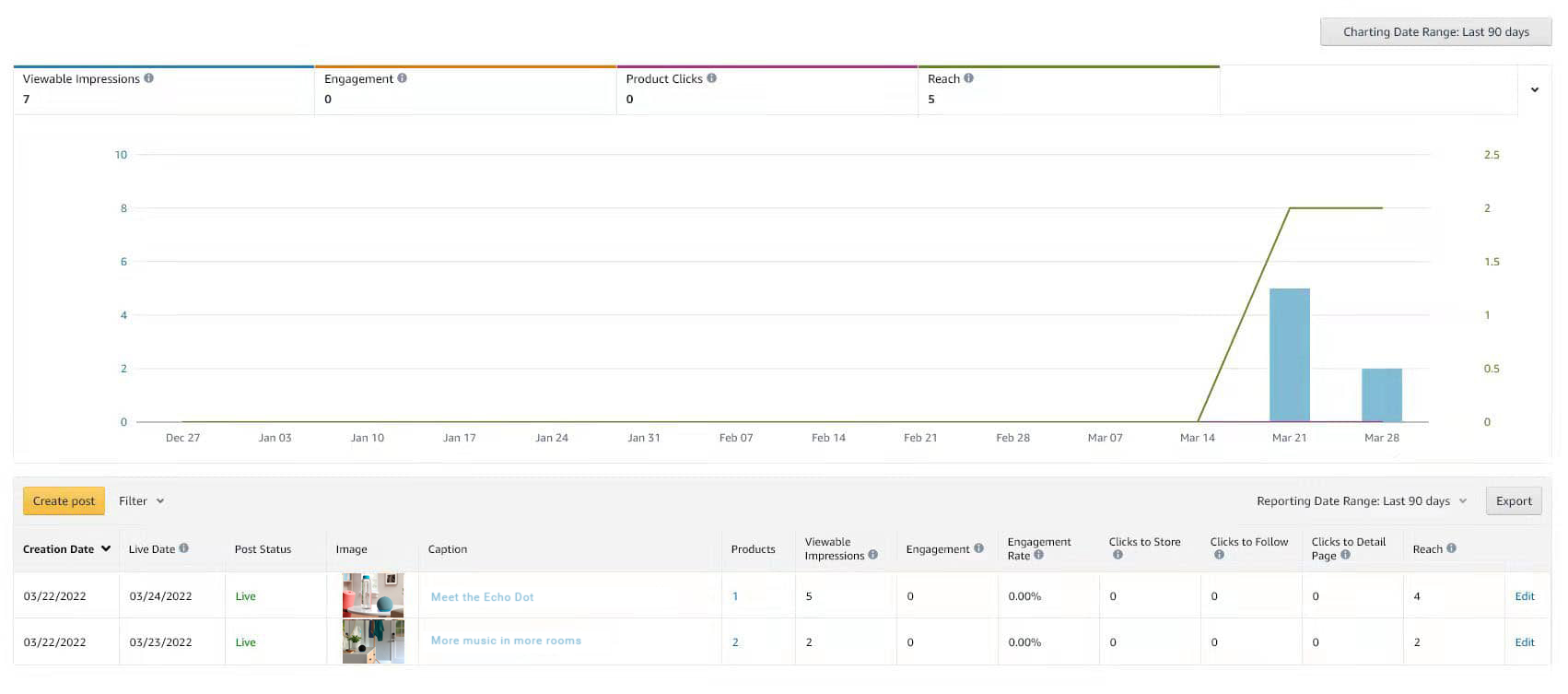The image size is (1568, 694).
Task: Click live date 03/24/2022 cell
Action: tap(160, 596)
